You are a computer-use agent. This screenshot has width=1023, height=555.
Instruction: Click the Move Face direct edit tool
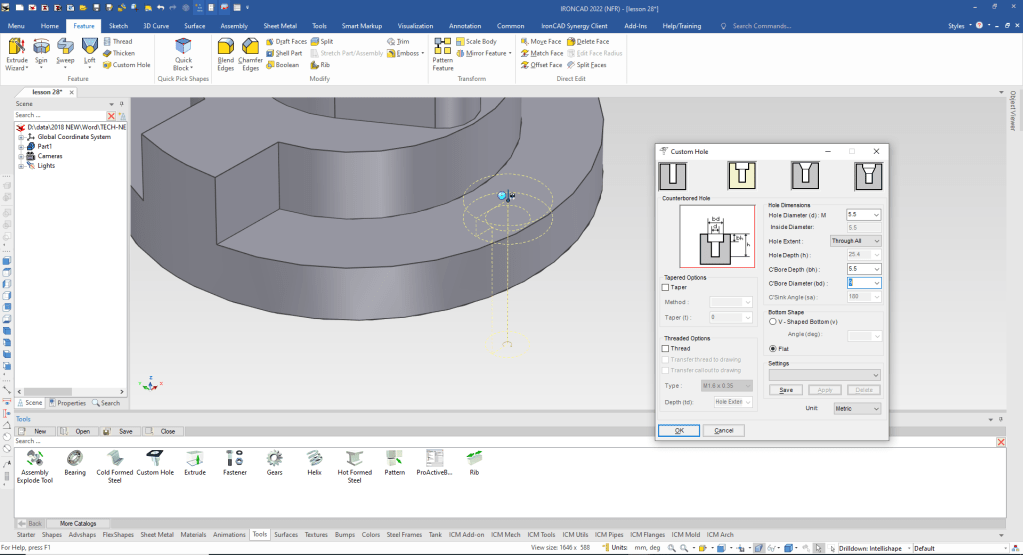click(x=539, y=42)
